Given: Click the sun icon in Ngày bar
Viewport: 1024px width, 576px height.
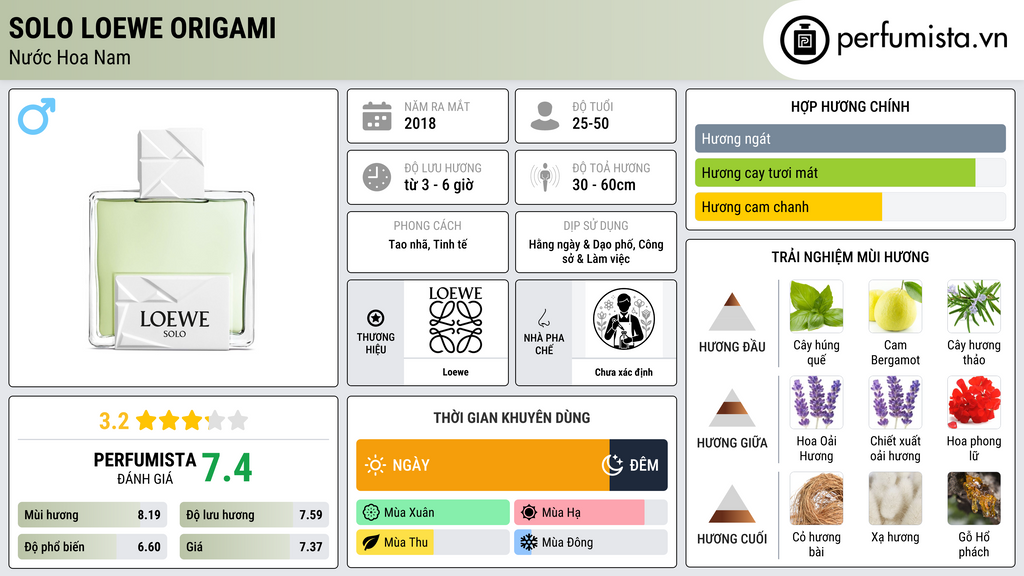Looking at the screenshot, I should (376, 465).
